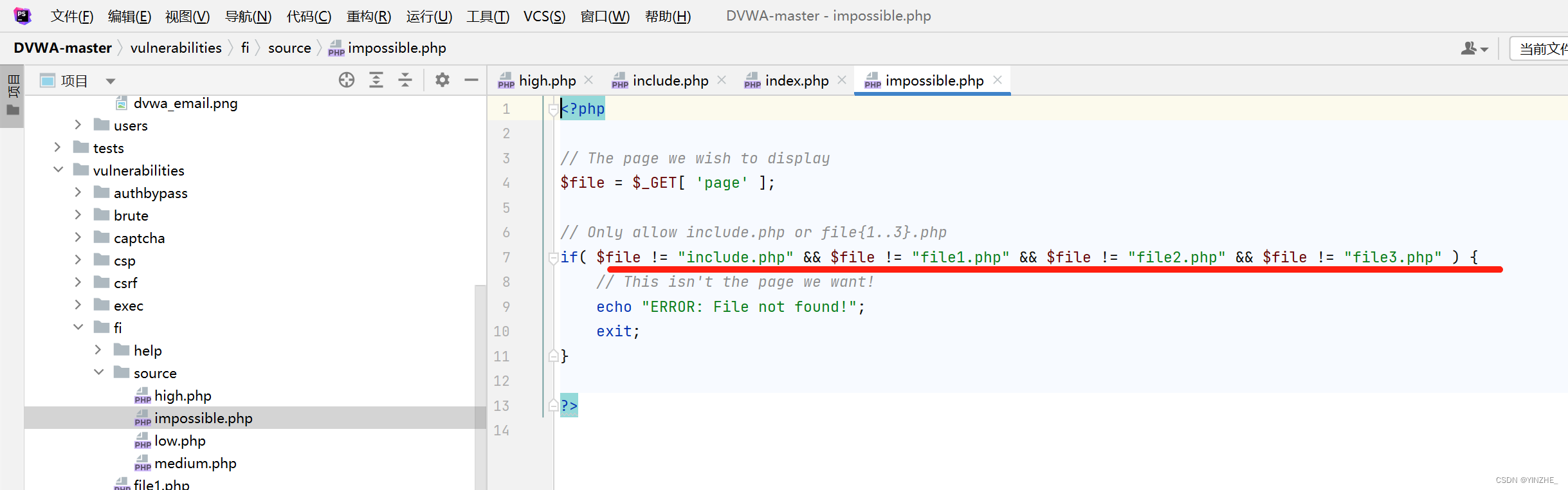
Task: Collapse the vulnerabilities folder
Action: (58, 170)
